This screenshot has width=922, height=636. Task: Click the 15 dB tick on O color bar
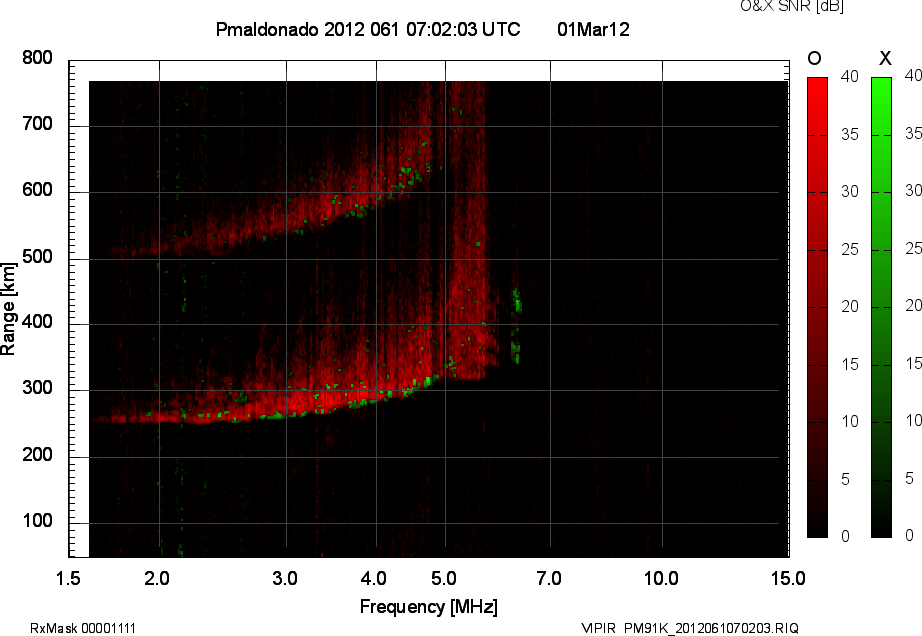(850, 364)
